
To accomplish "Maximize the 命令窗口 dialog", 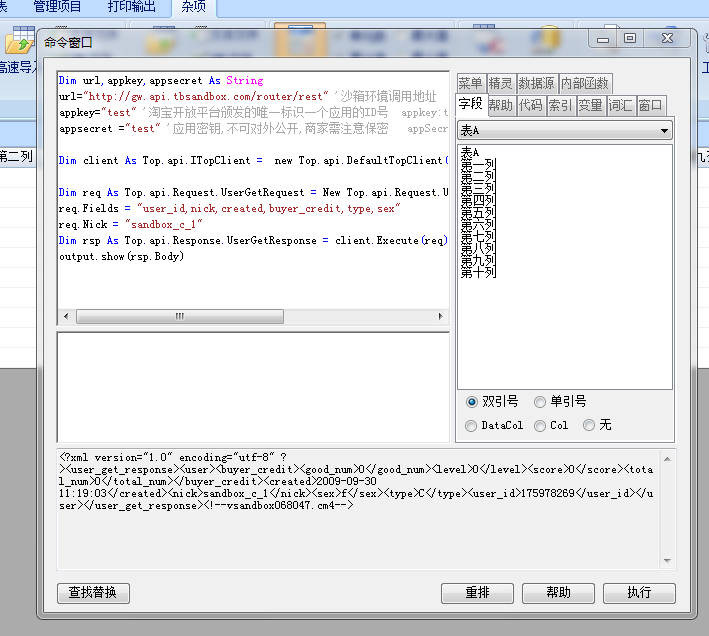I will pos(630,39).
